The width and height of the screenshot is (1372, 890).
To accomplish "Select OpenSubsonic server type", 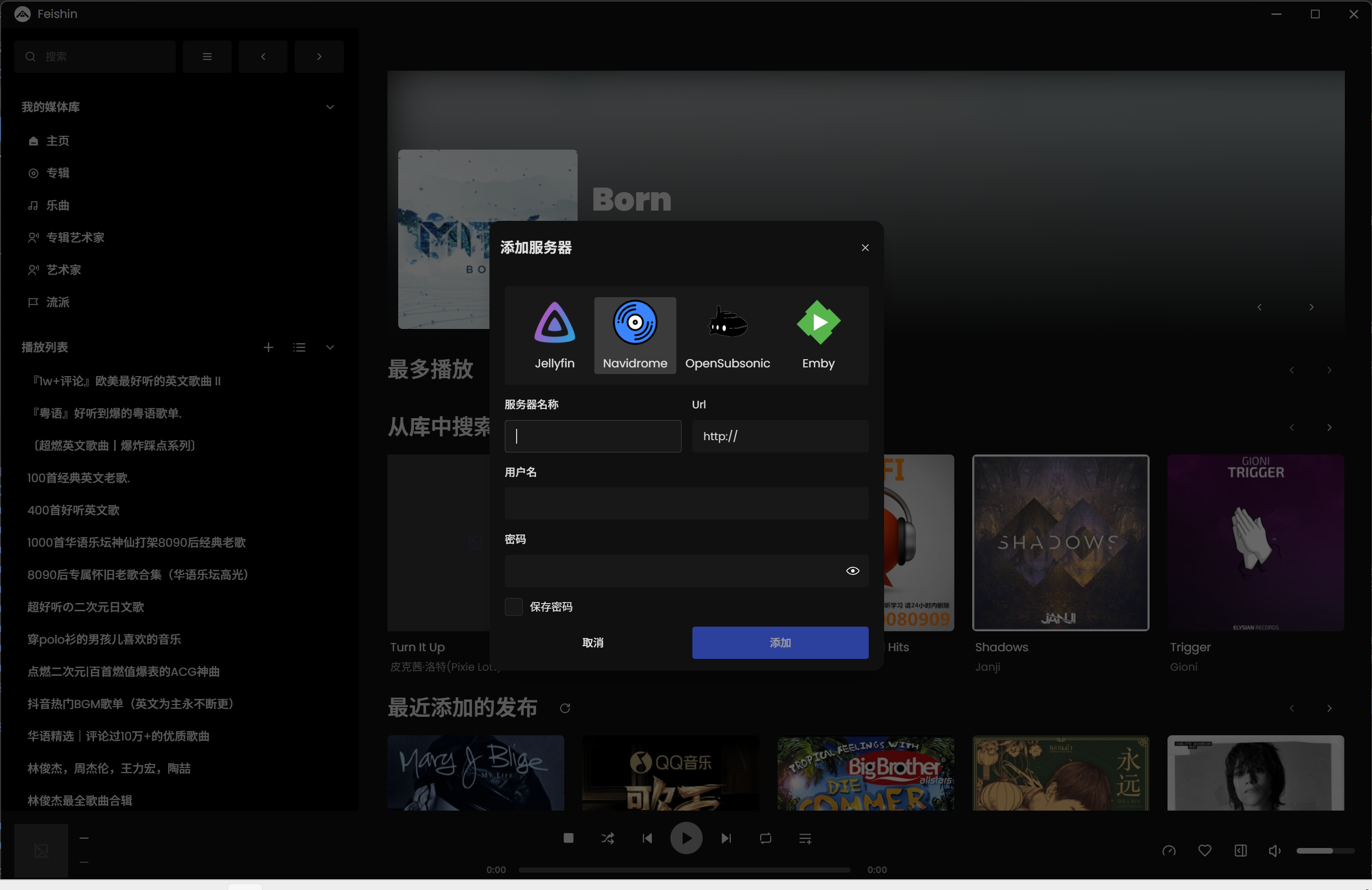I will tap(727, 336).
